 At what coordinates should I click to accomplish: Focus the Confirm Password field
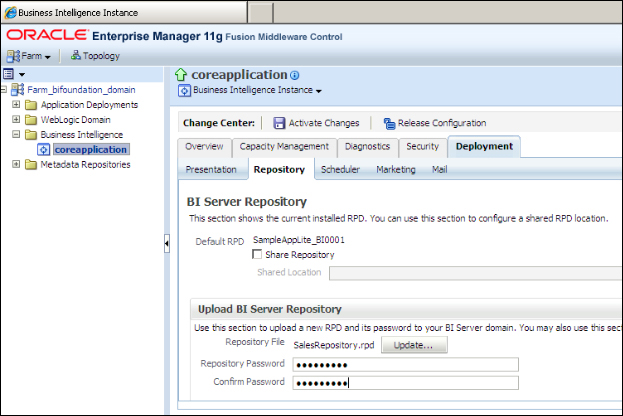(404, 382)
